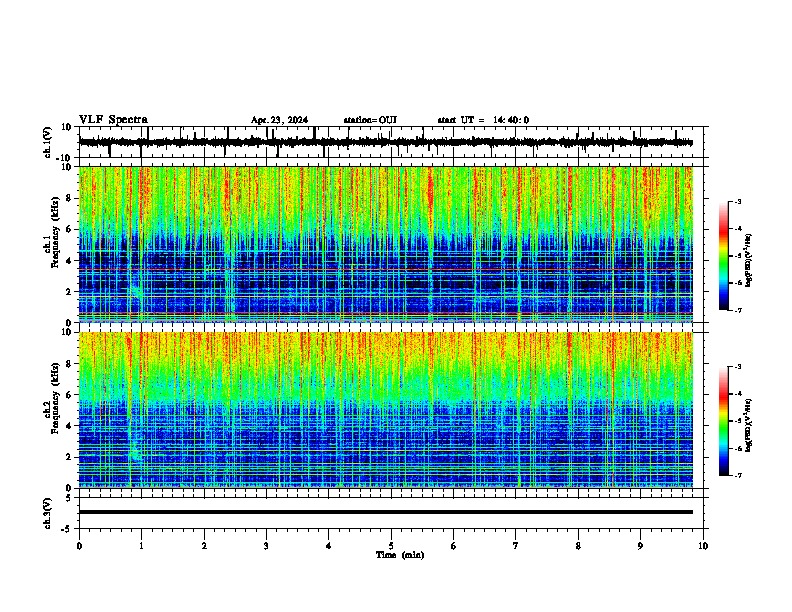Click the ch.2 frequency tick "6"
Viewport: 792px width, 612px height.
[x=69, y=395]
